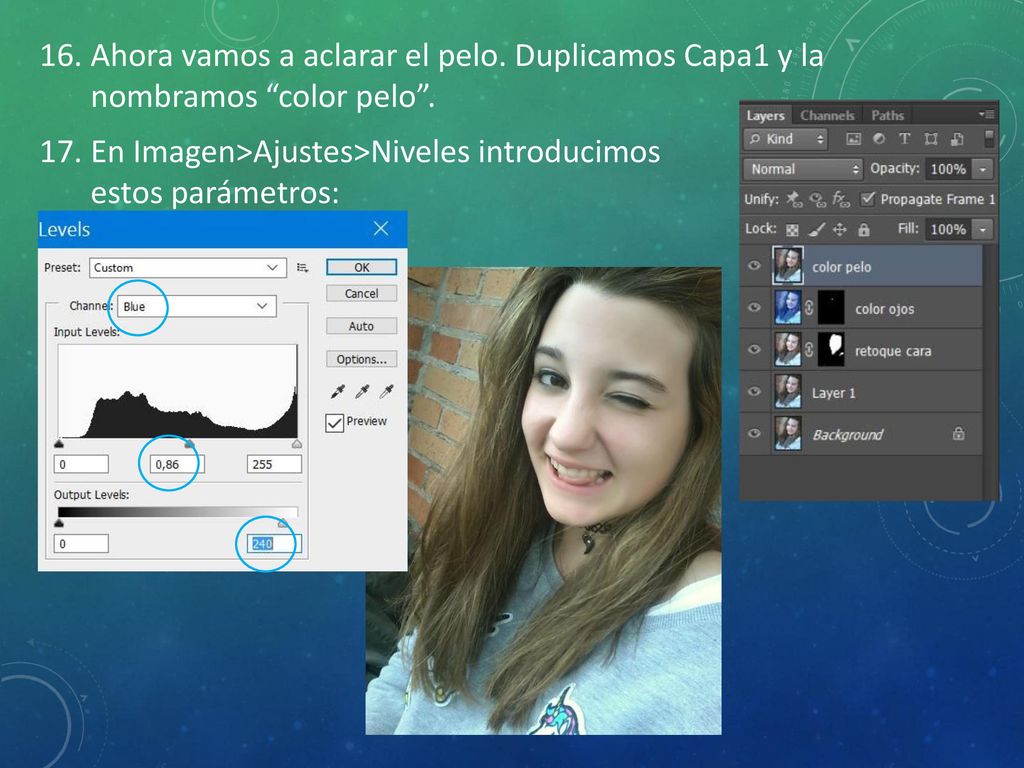
Task: Click output levels white slider
Action: tap(283, 523)
